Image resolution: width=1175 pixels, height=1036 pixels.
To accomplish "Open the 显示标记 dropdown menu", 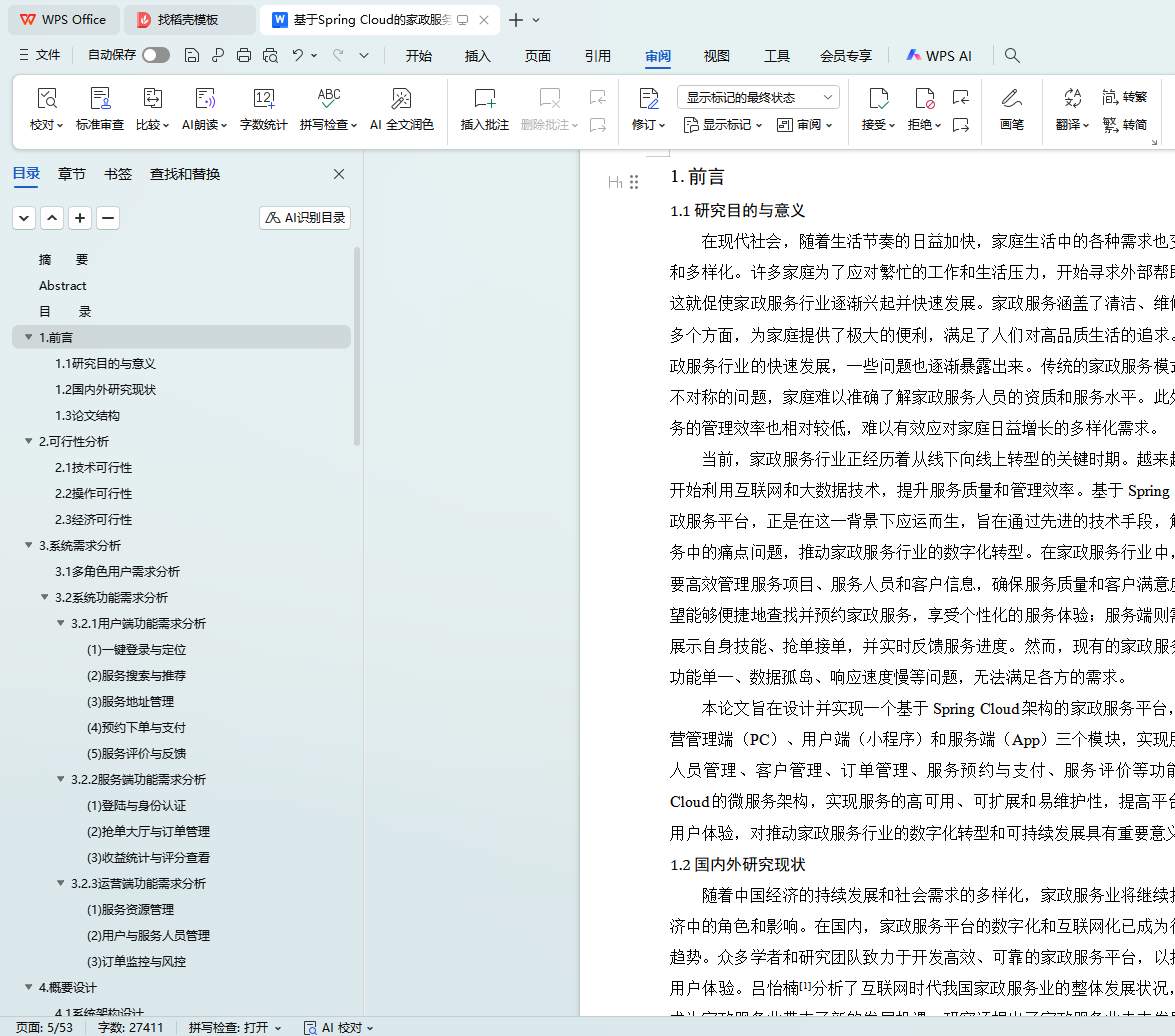I will coord(722,125).
